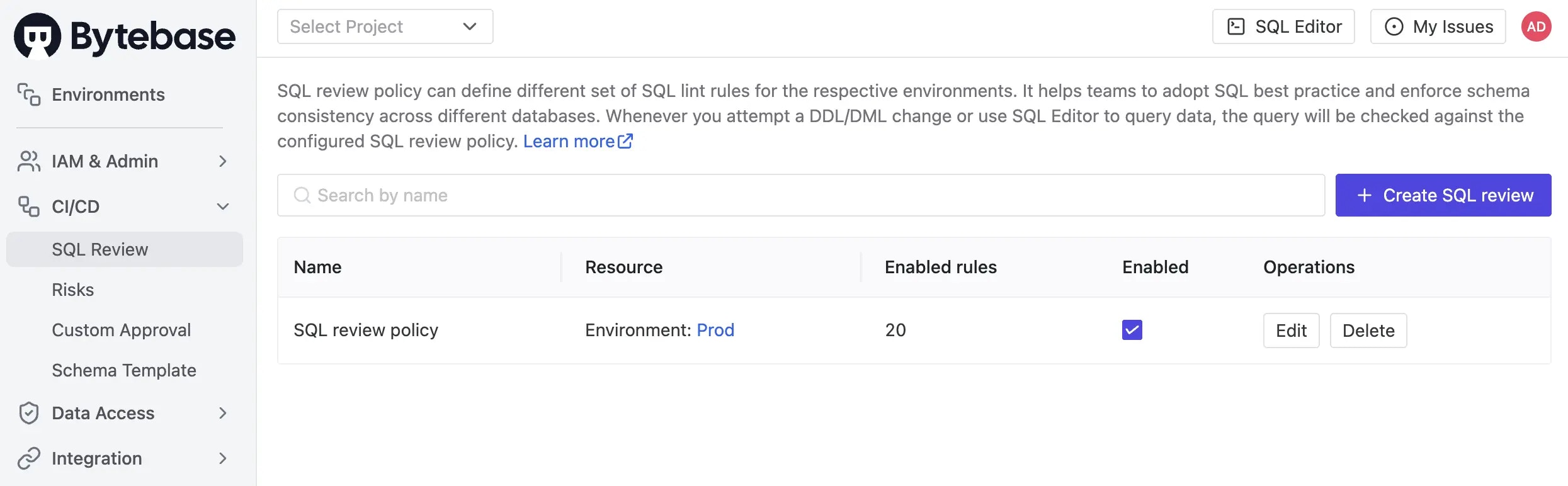Click the Resource column header
1568x486 pixels.
pyautogui.click(x=623, y=267)
